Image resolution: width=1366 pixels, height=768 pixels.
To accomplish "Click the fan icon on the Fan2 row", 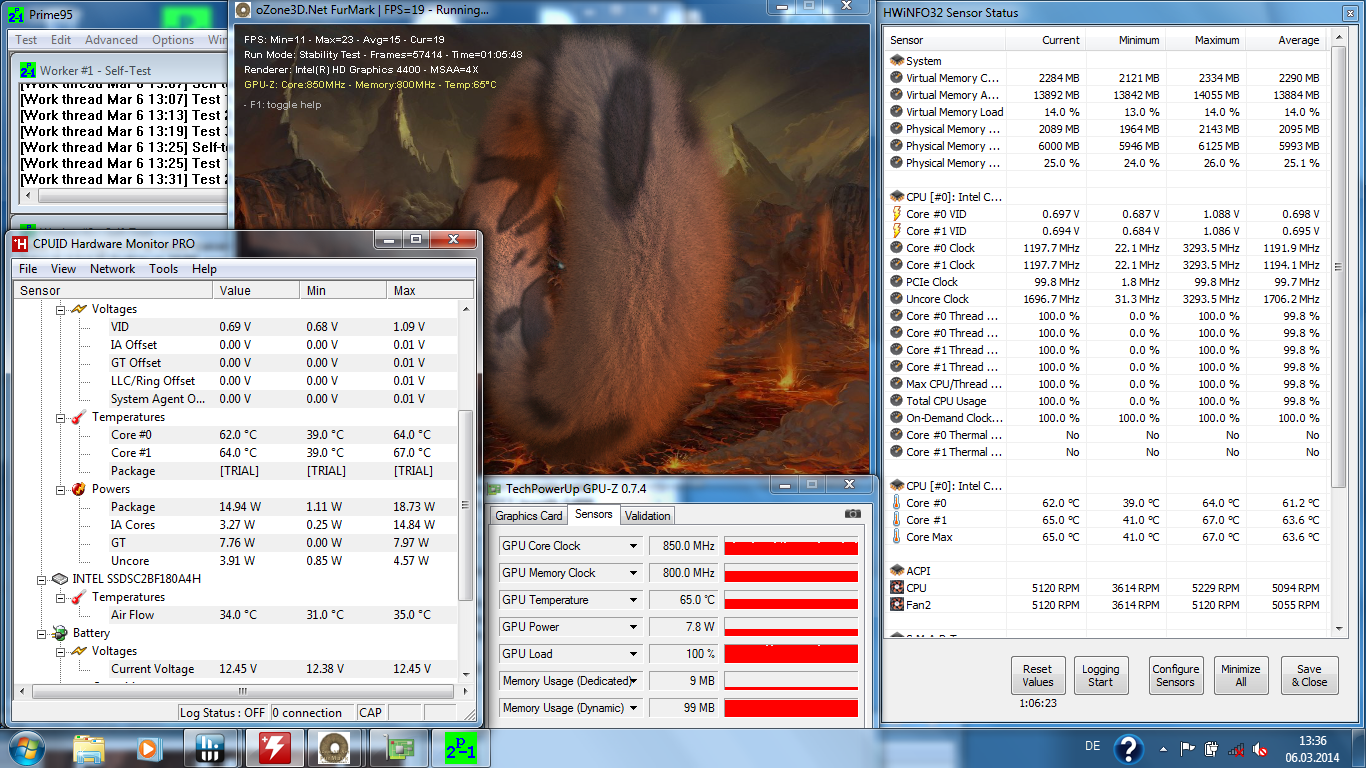I will click(x=897, y=605).
